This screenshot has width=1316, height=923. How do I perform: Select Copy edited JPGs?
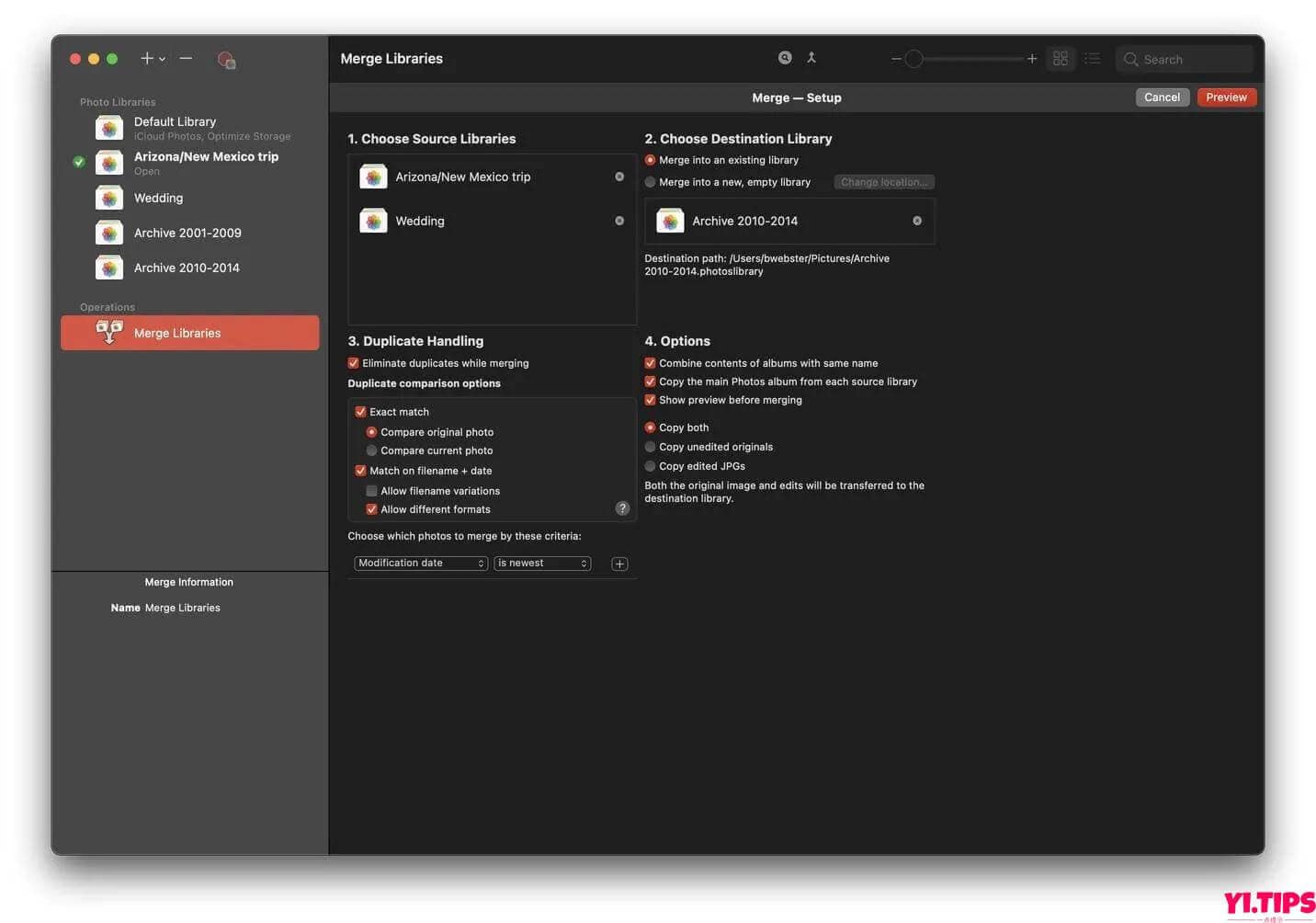[651, 466]
